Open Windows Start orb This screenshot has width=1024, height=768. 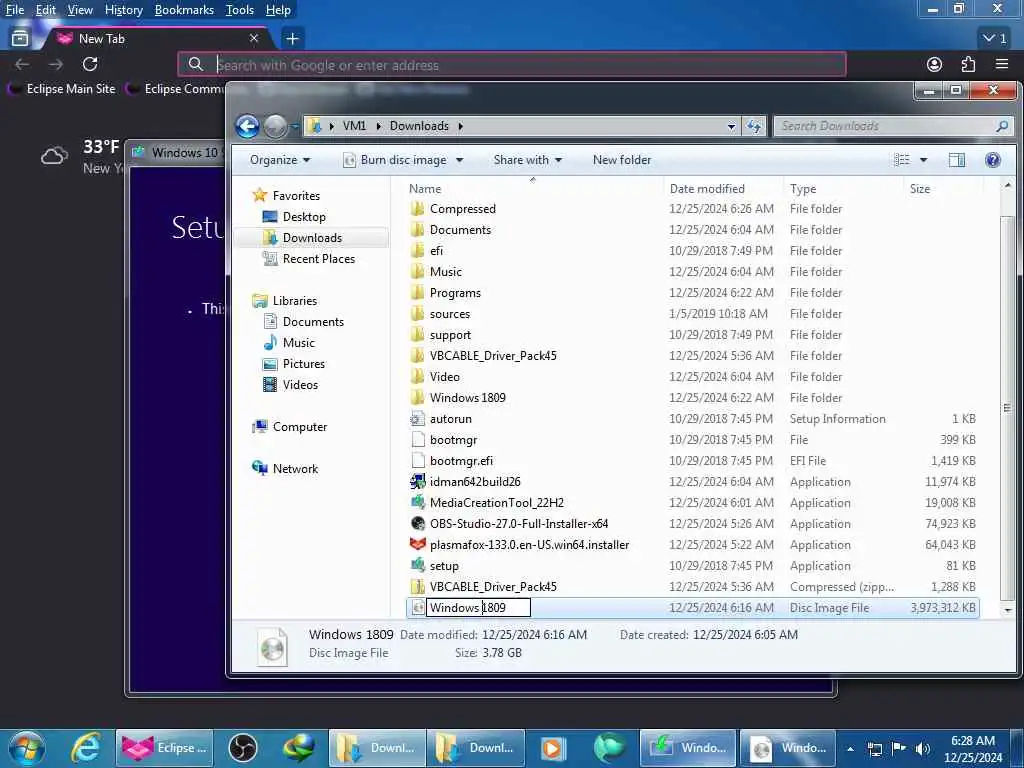pos(27,748)
